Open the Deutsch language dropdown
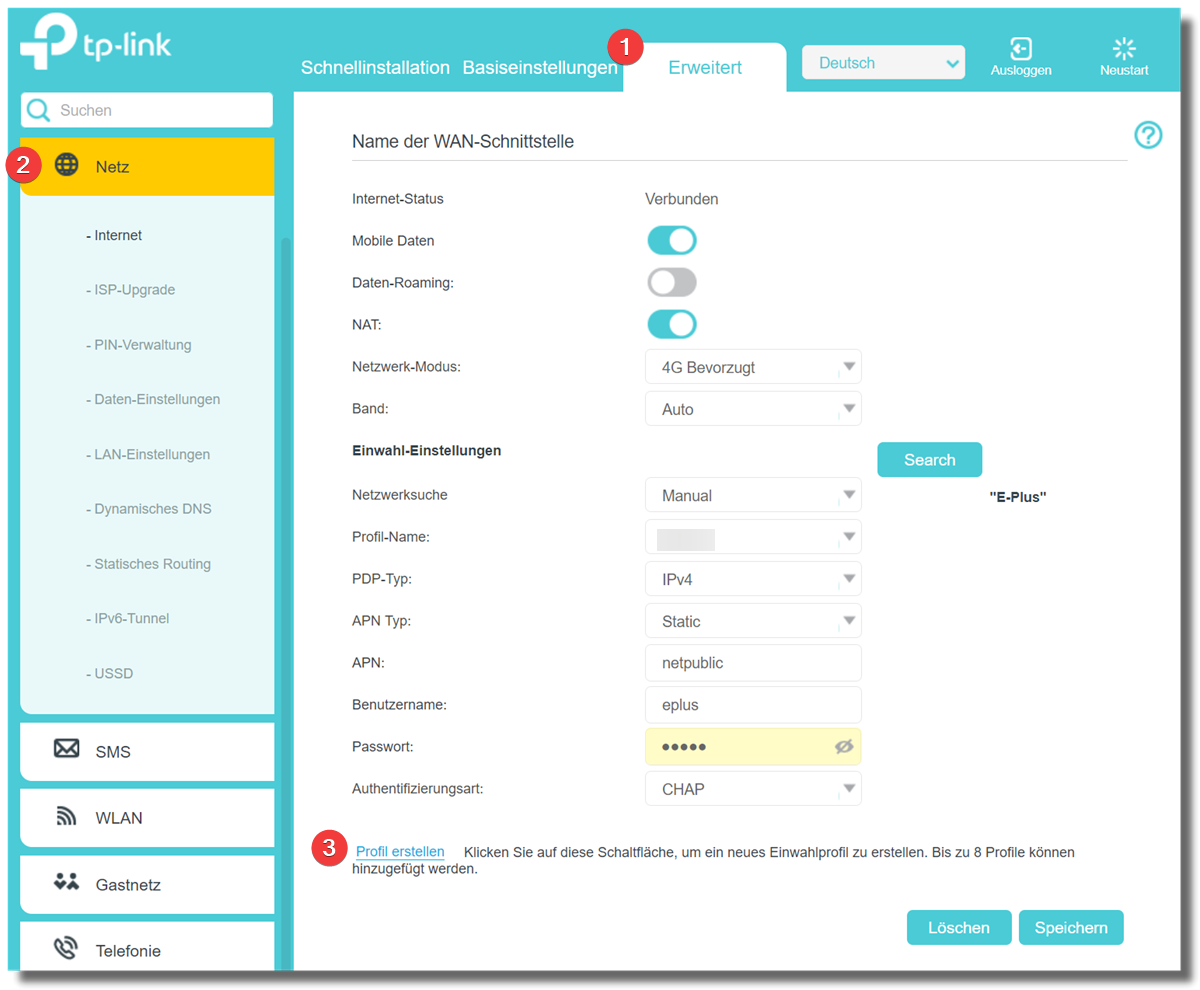Viewport: 1200px width, 990px height. [x=883, y=63]
